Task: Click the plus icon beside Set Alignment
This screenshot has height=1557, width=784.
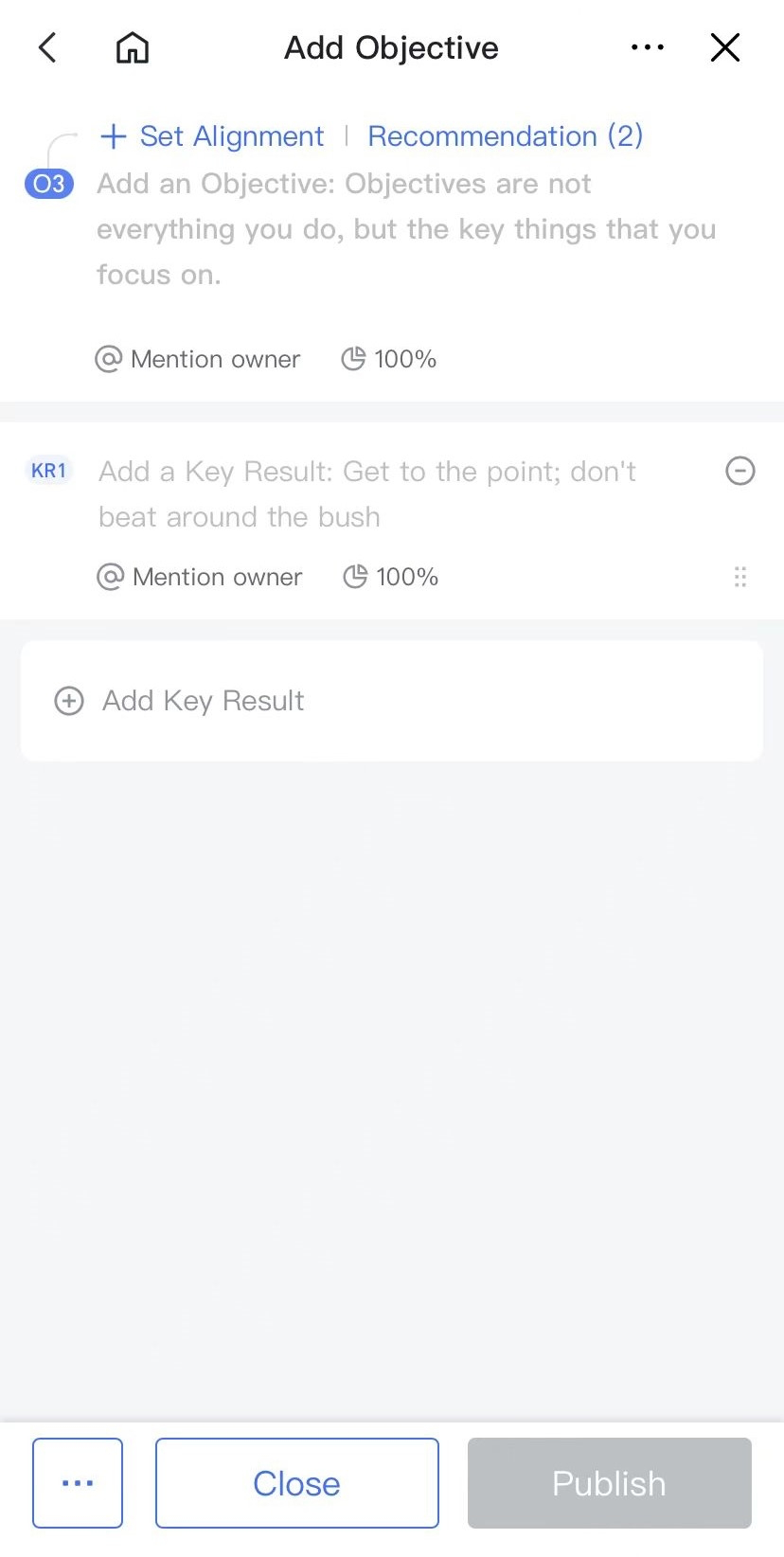Action: [113, 136]
